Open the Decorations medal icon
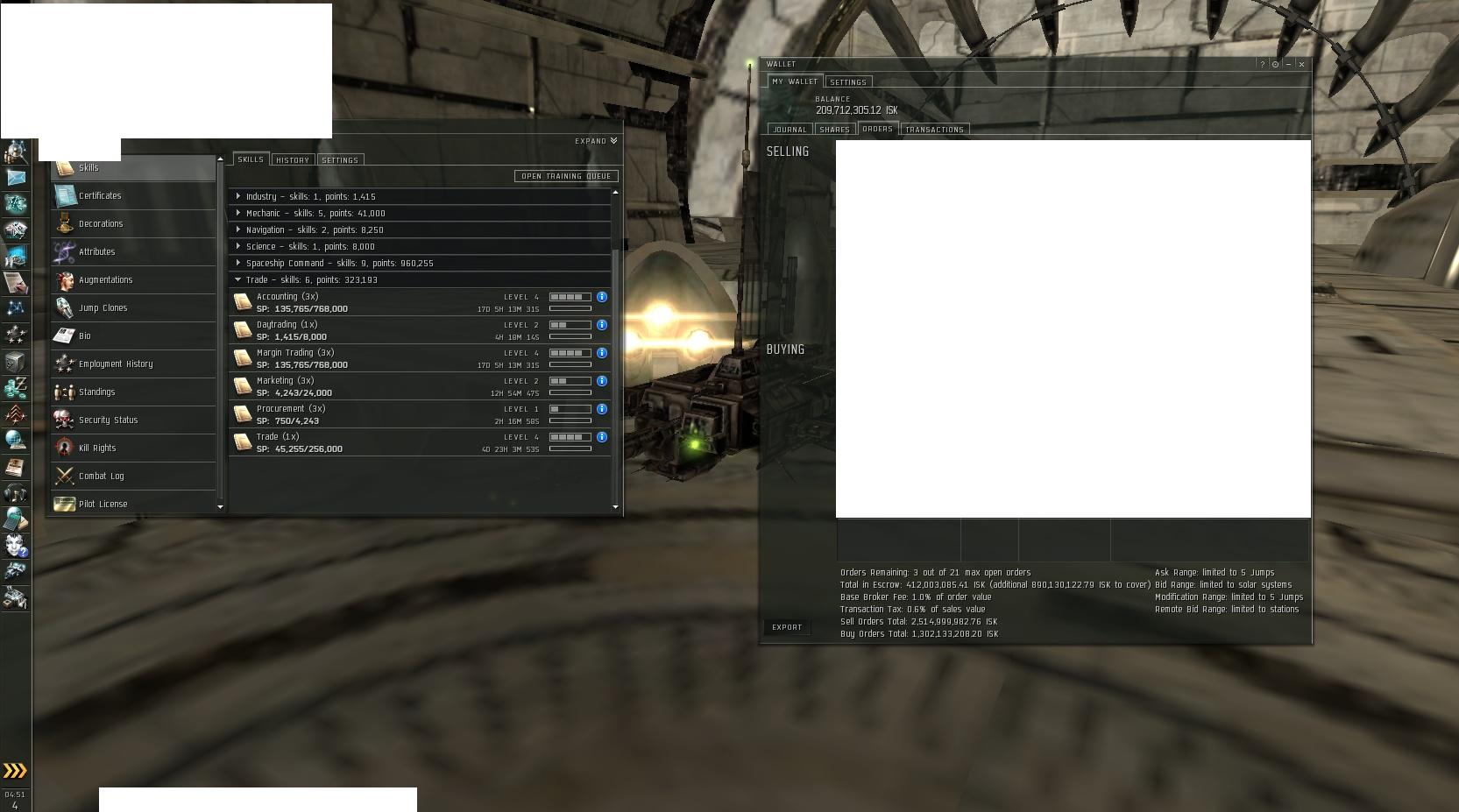 [65, 224]
